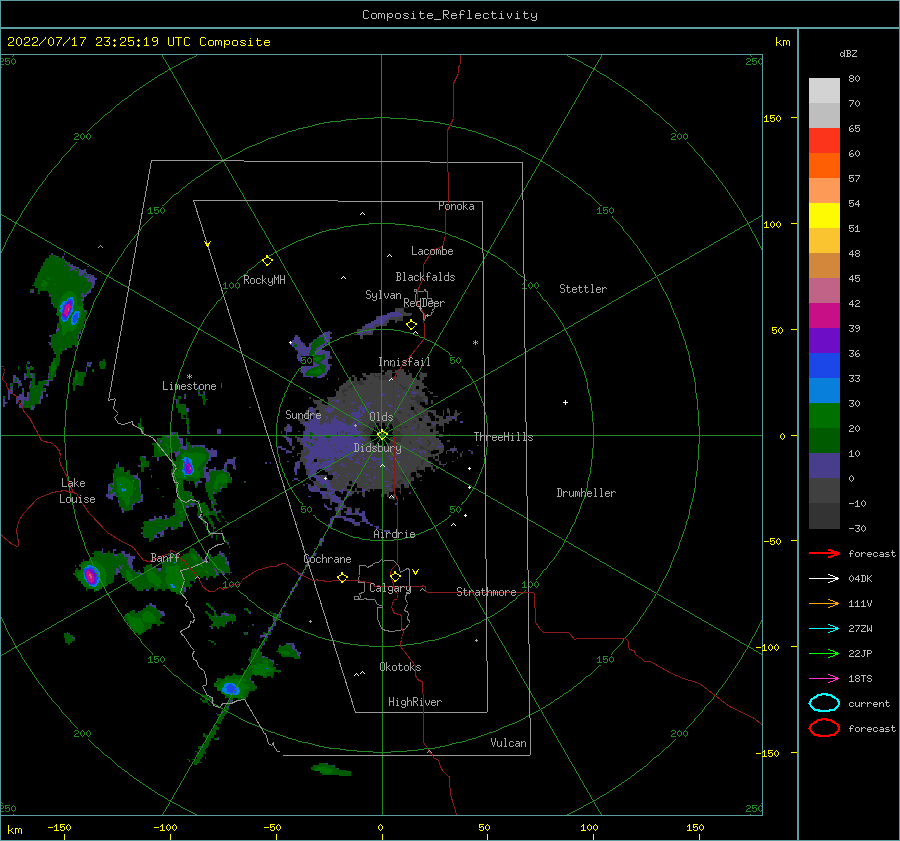Click the 51 dBZ yellow color swatch

pyautogui.click(x=824, y=215)
